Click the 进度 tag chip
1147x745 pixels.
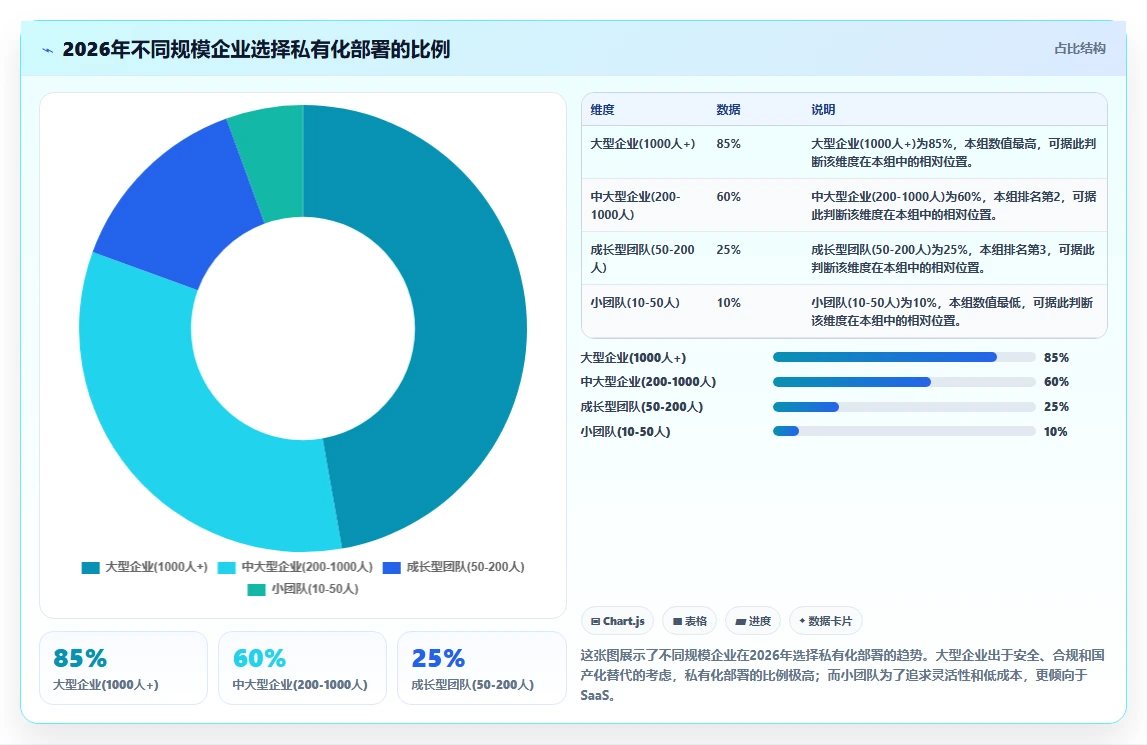click(x=753, y=621)
